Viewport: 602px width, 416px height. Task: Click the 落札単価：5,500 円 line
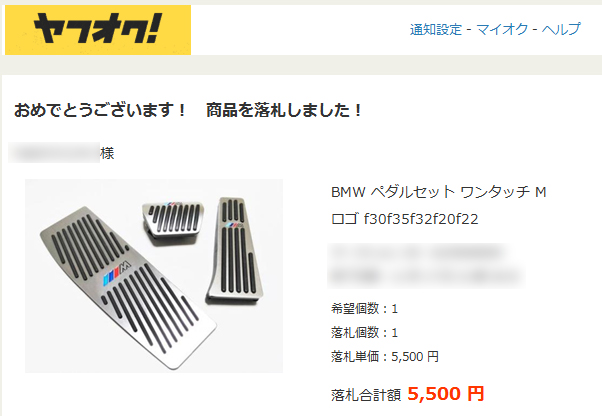[x=385, y=357]
